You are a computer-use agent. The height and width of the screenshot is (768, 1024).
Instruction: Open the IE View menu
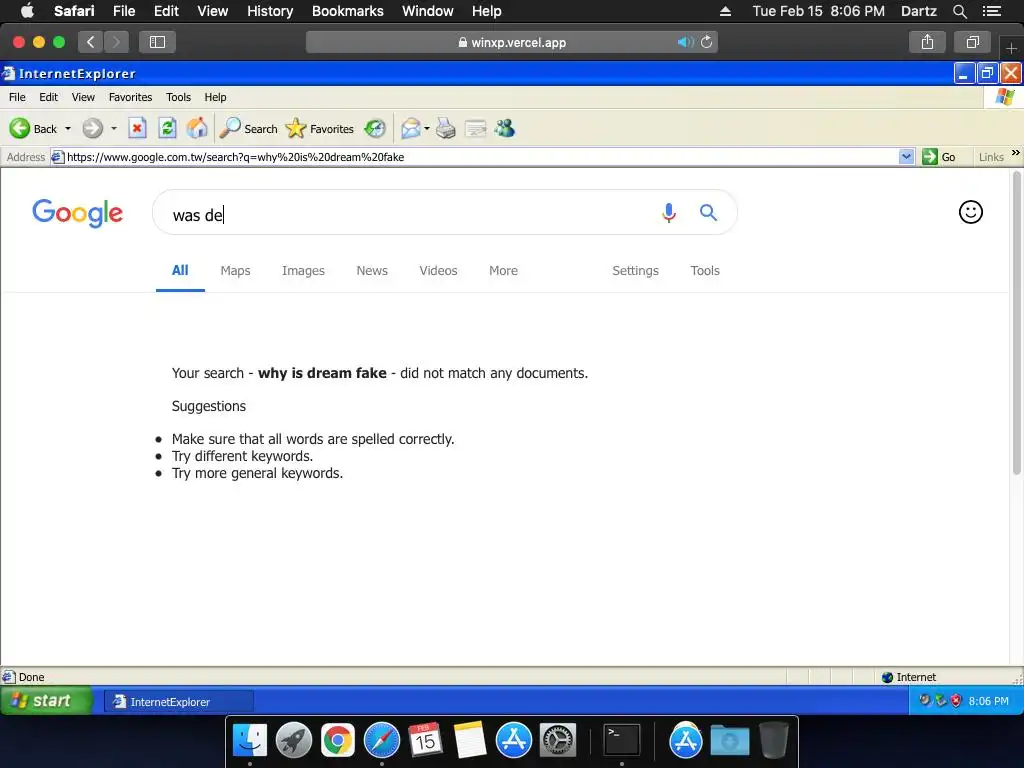pos(83,97)
